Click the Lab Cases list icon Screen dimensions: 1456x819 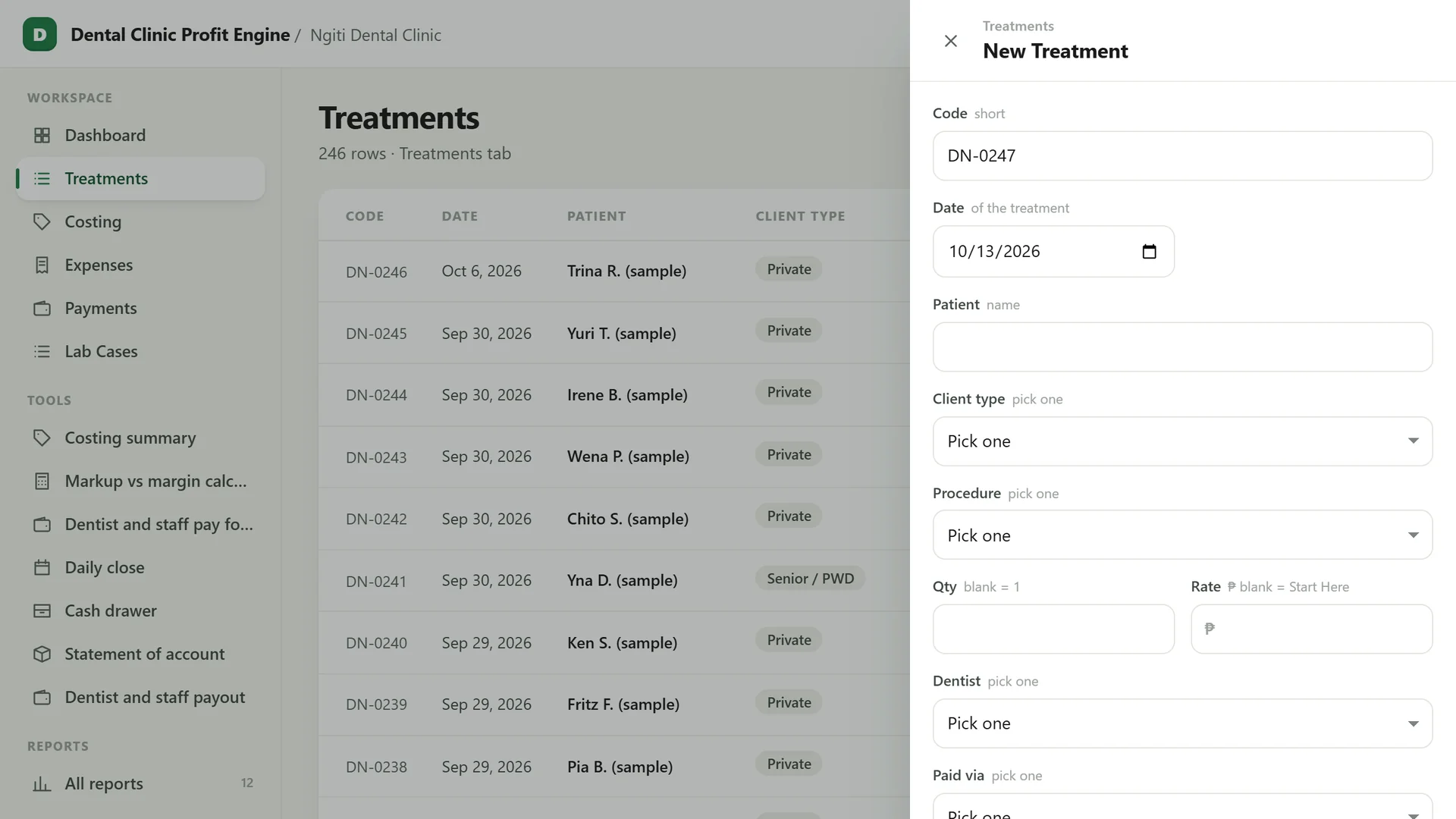point(42,351)
